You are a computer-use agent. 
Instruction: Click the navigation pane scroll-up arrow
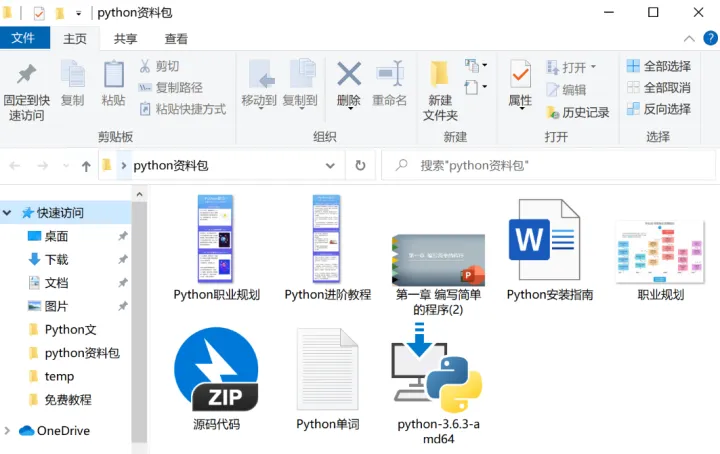pos(139,195)
